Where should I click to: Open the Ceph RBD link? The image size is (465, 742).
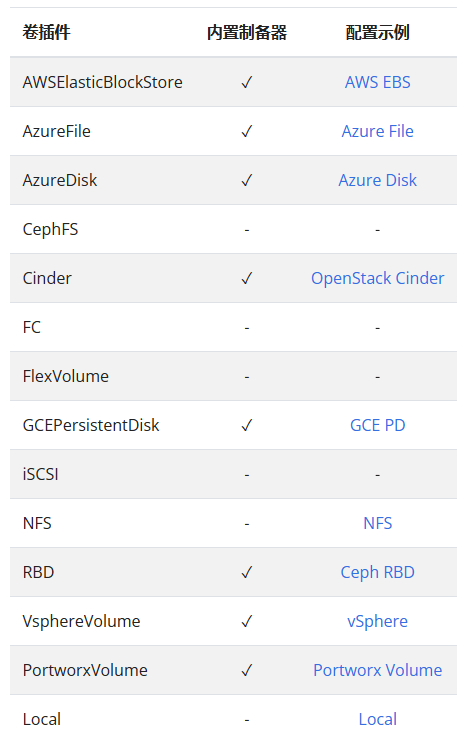tap(377, 572)
